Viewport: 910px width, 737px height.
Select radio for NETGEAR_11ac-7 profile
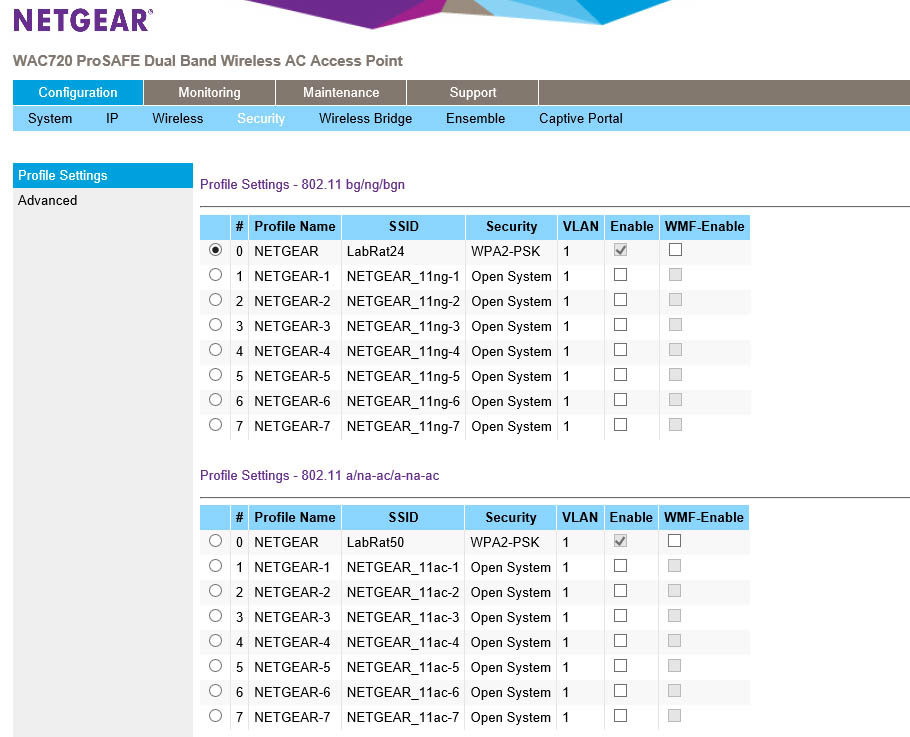pyautogui.click(x=215, y=715)
